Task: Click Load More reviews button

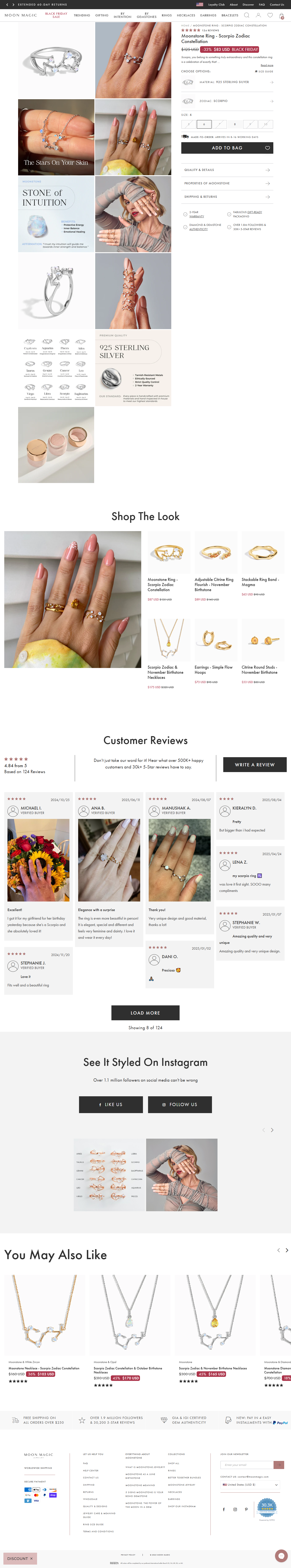Action: point(145,1013)
